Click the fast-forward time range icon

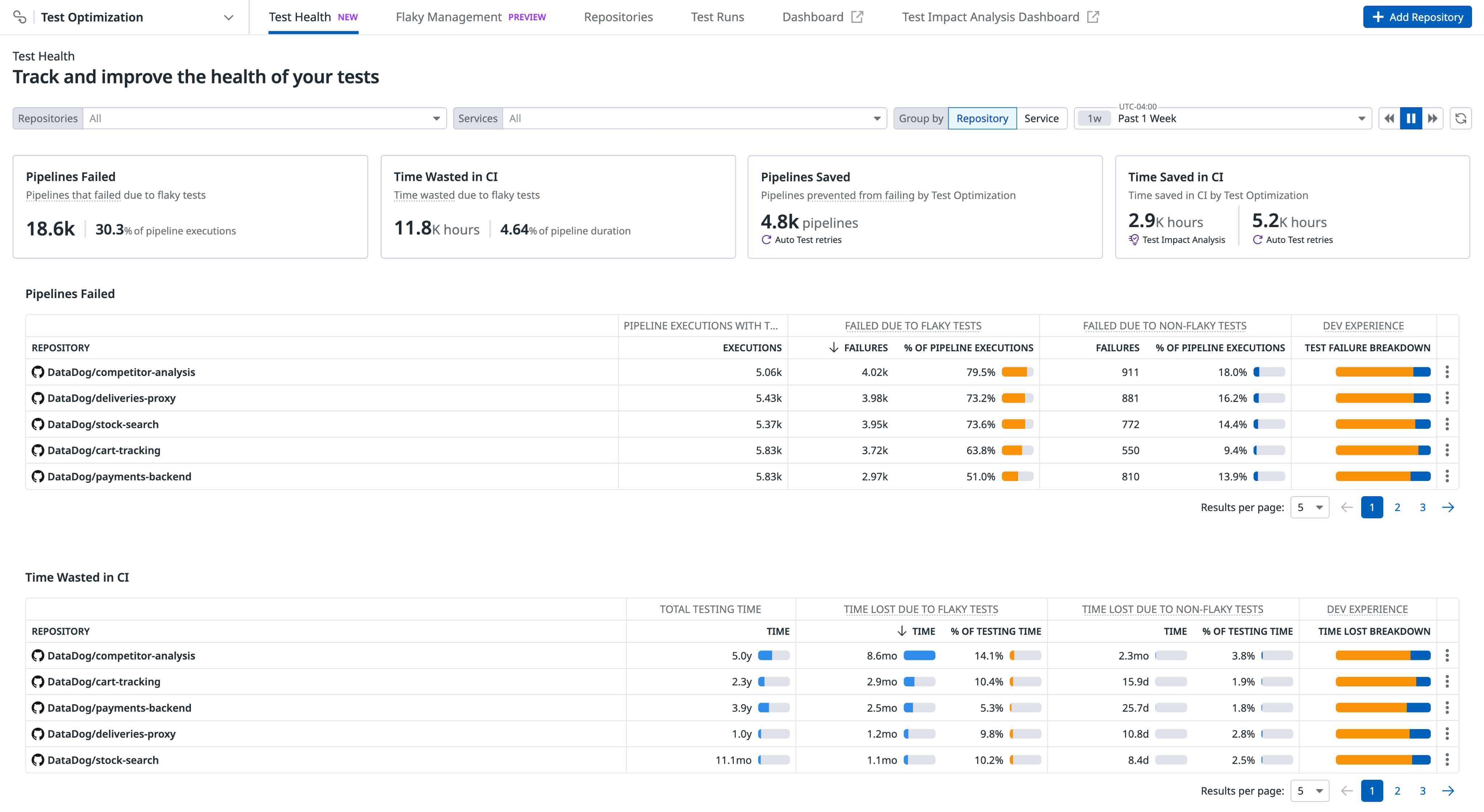tap(1433, 118)
